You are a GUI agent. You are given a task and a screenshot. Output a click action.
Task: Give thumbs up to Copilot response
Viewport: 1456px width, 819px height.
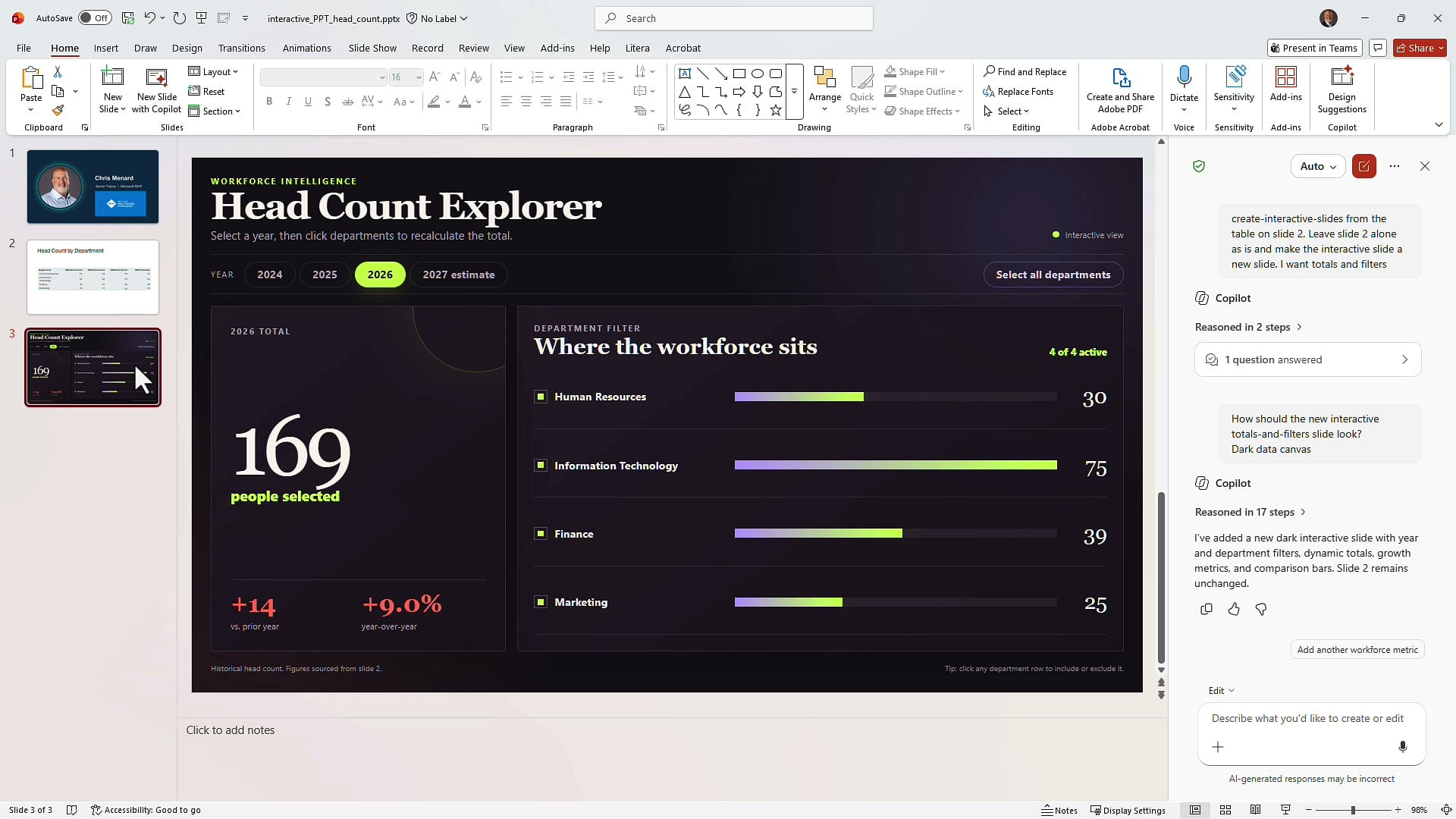click(x=1234, y=609)
